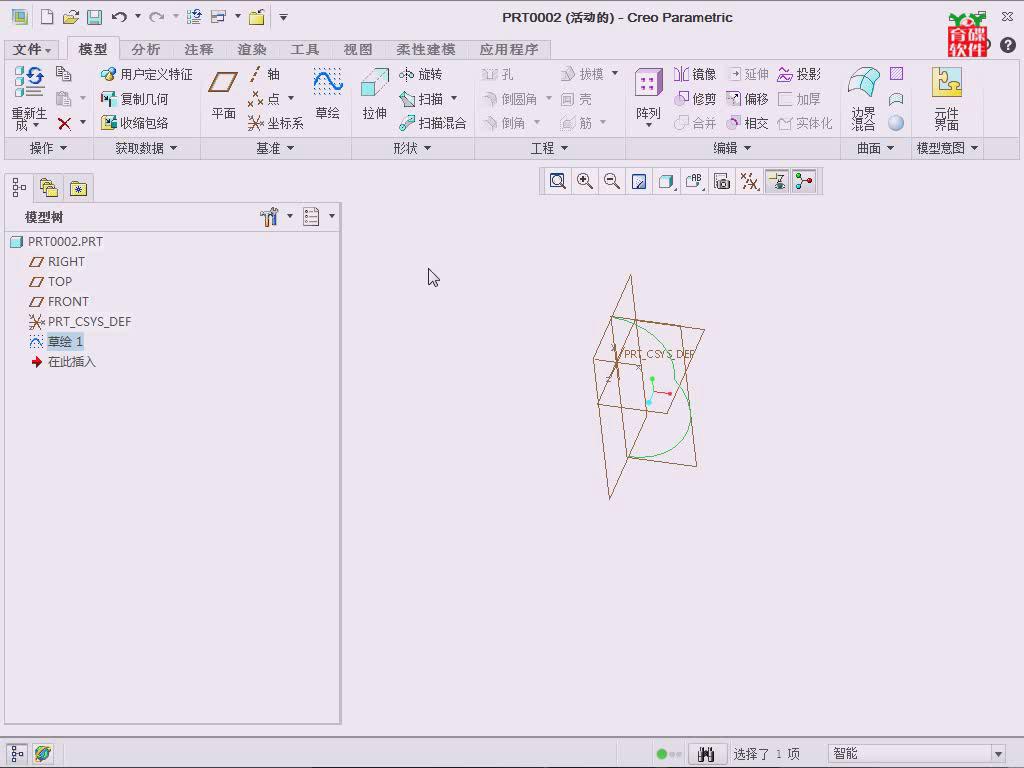Open a file with the folder icon

pyautogui.click(x=71, y=17)
